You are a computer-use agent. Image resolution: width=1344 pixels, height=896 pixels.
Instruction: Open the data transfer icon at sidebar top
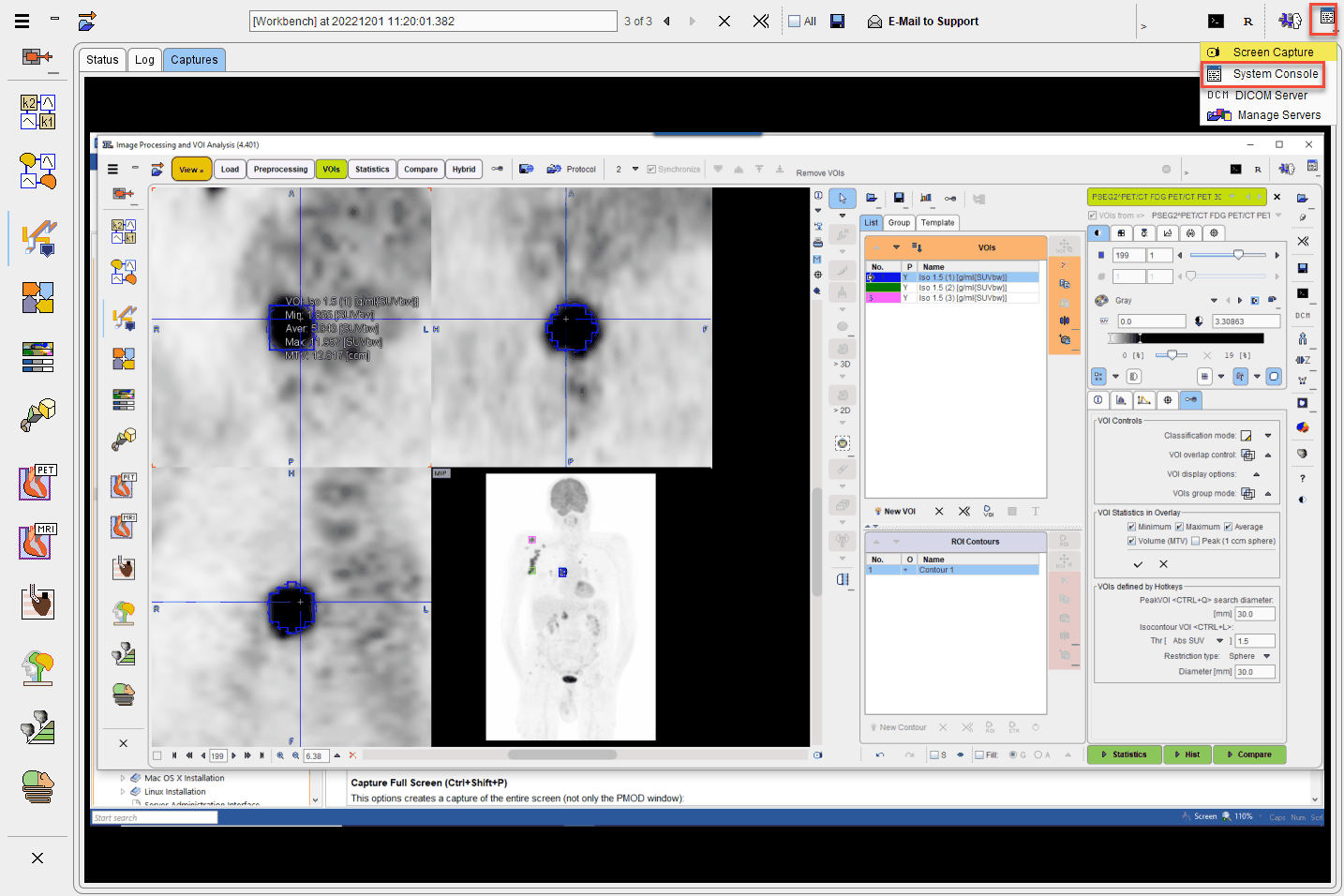(37, 57)
